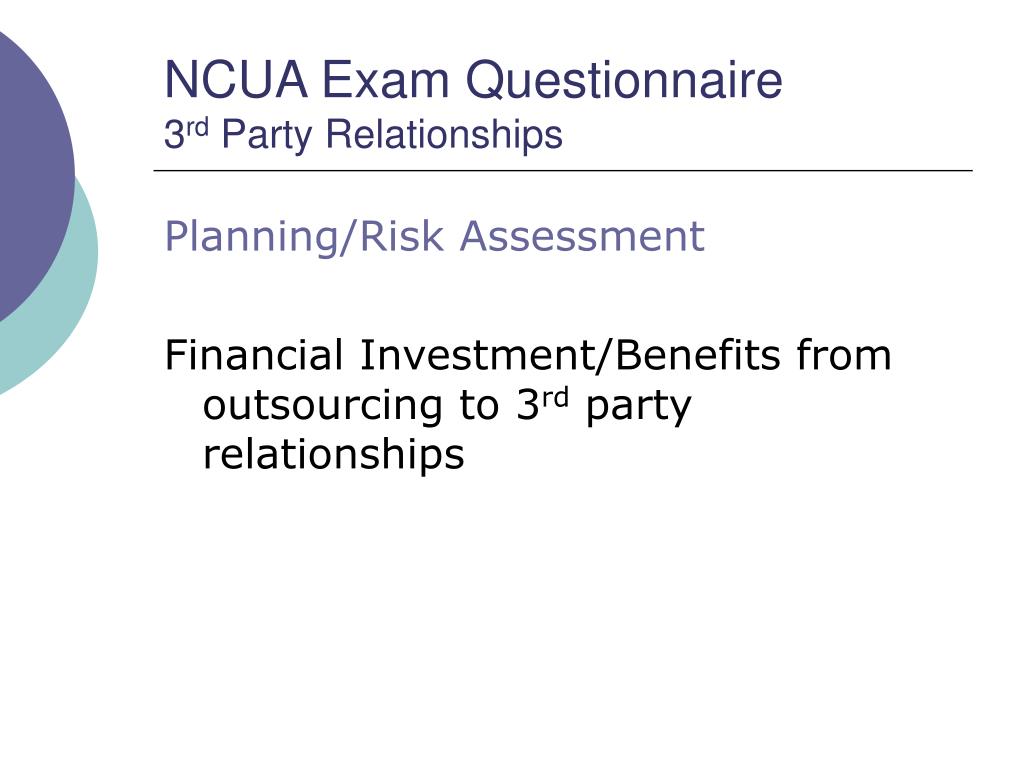Click the 'NCUA Exam Questionnaire' title text
The height and width of the screenshot is (768, 1024).
473,80
